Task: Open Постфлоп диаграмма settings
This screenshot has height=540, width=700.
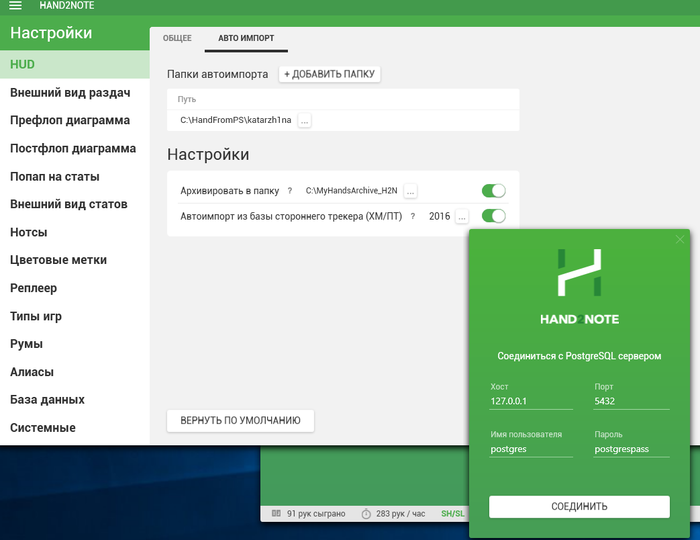Action: point(75,148)
